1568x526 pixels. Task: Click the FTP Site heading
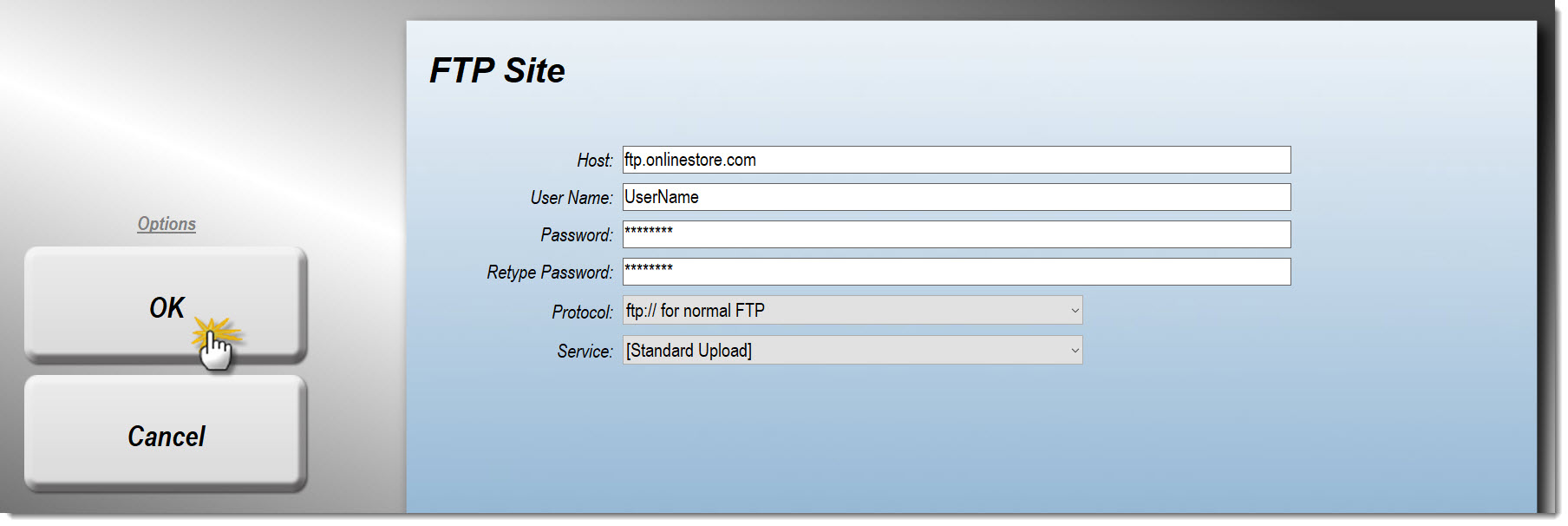pyautogui.click(x=497, y=70)
